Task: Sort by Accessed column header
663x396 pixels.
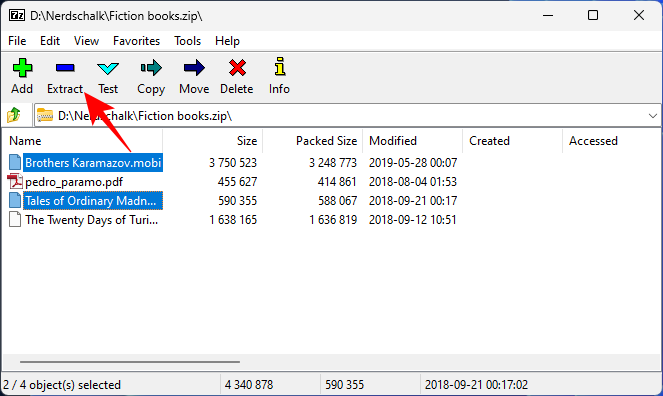Action: coord(612,141)
